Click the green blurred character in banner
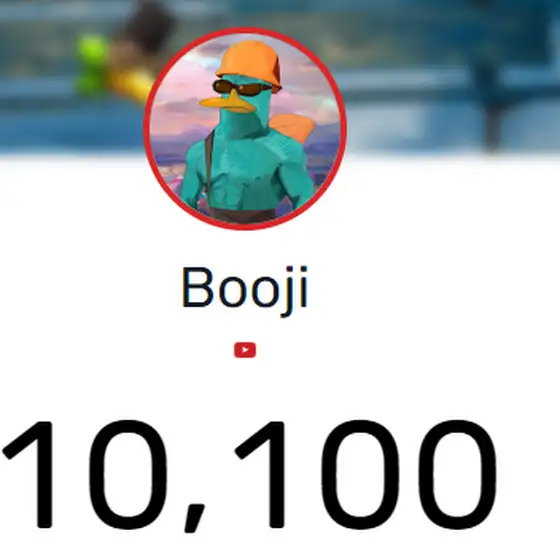The image size is (560, 560). tap(93, 62)
